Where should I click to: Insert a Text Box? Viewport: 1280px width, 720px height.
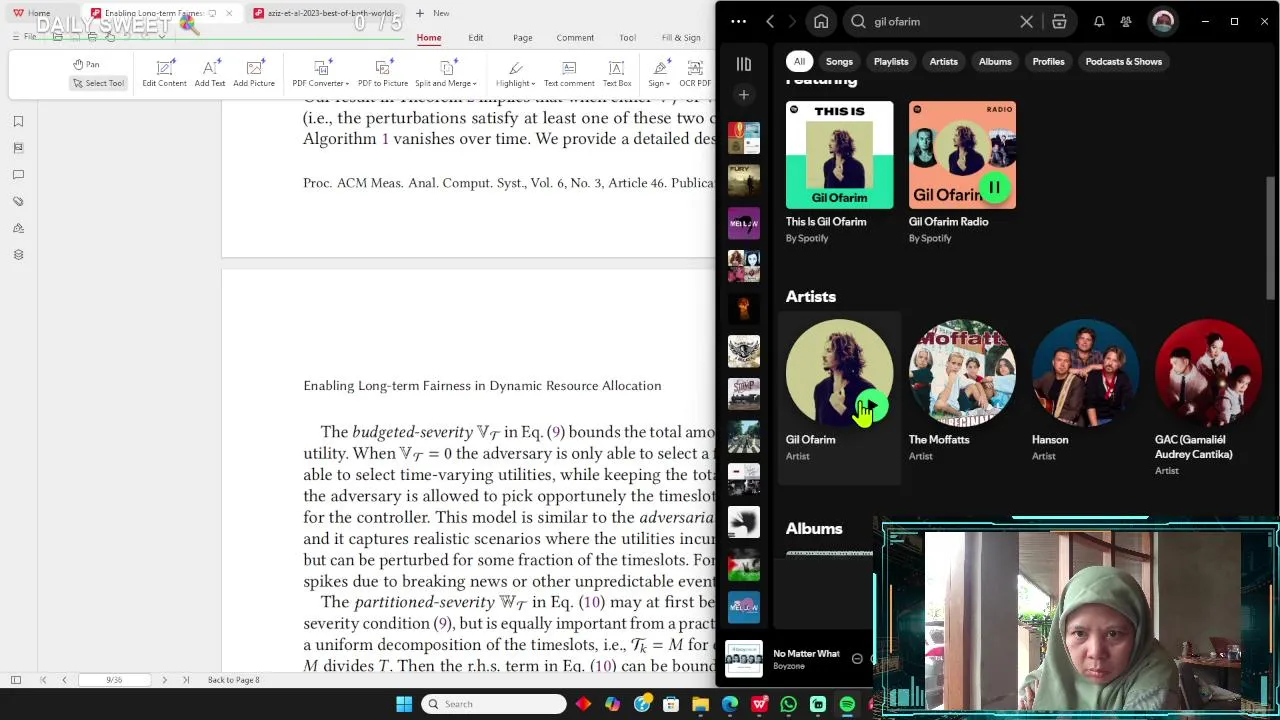(x=617, y=73)
